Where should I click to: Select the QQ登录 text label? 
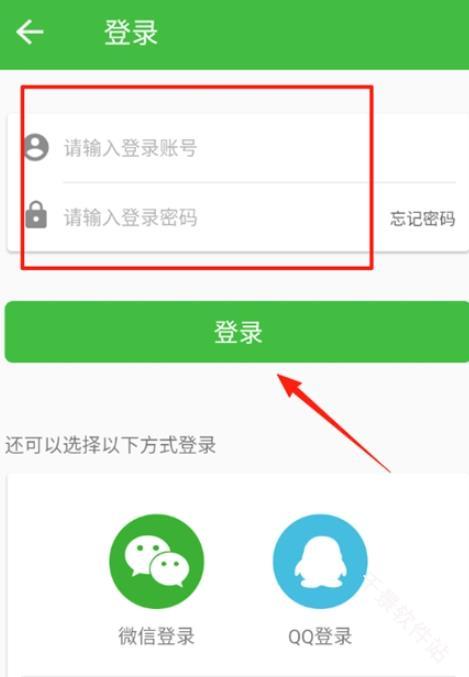pyautogui.click(x=320, y=636)
